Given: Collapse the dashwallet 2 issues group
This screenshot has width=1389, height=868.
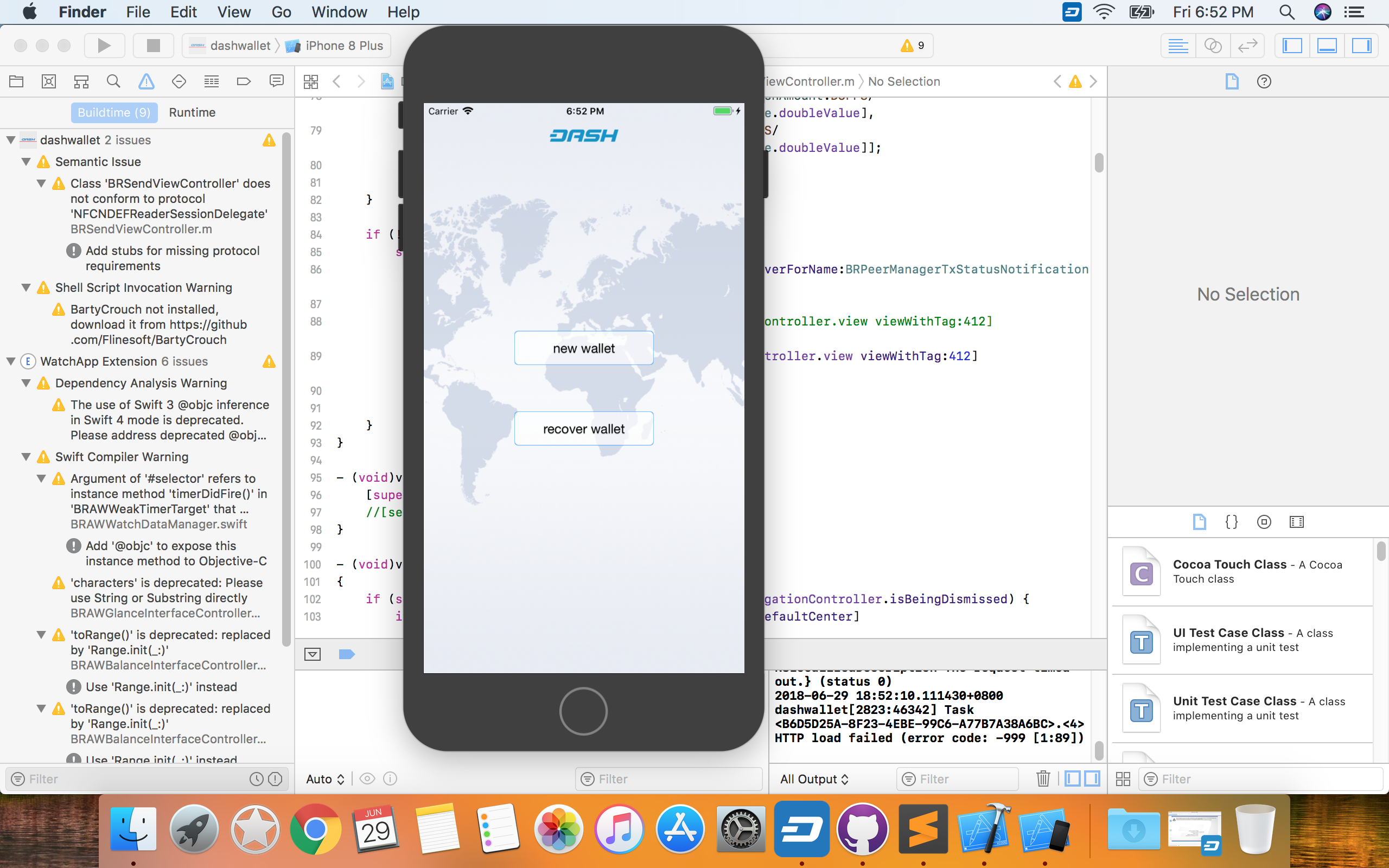Looking at the screenshot, I should click(x=11, y=140).
